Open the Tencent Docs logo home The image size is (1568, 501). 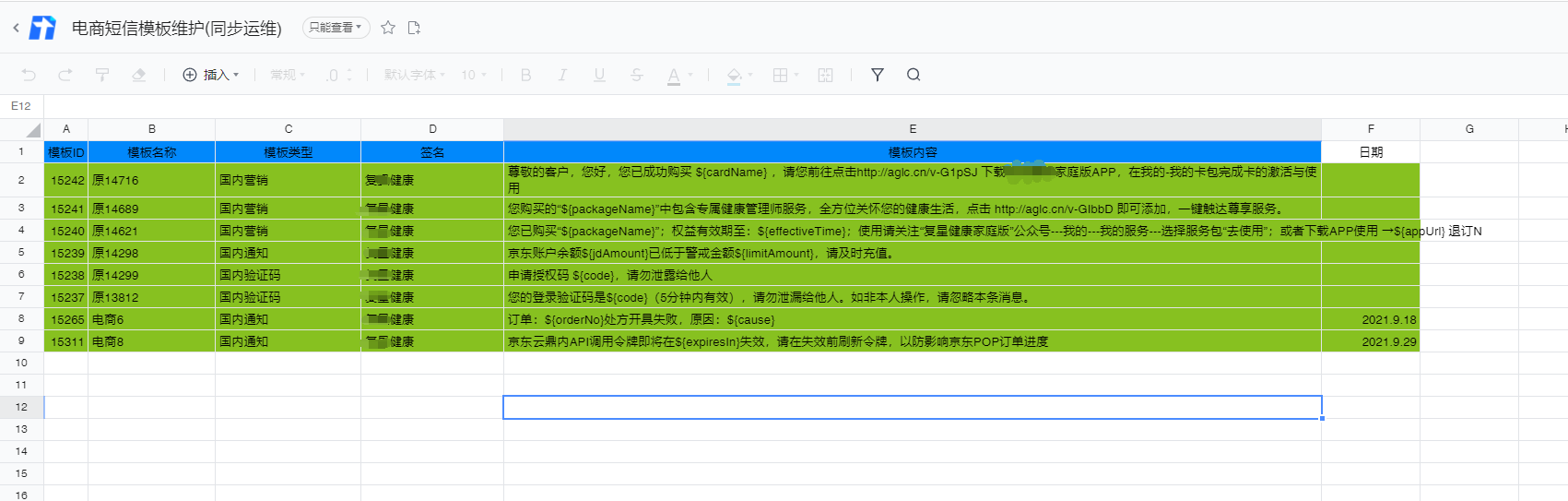pyautogui.click(x=42, y=28)
